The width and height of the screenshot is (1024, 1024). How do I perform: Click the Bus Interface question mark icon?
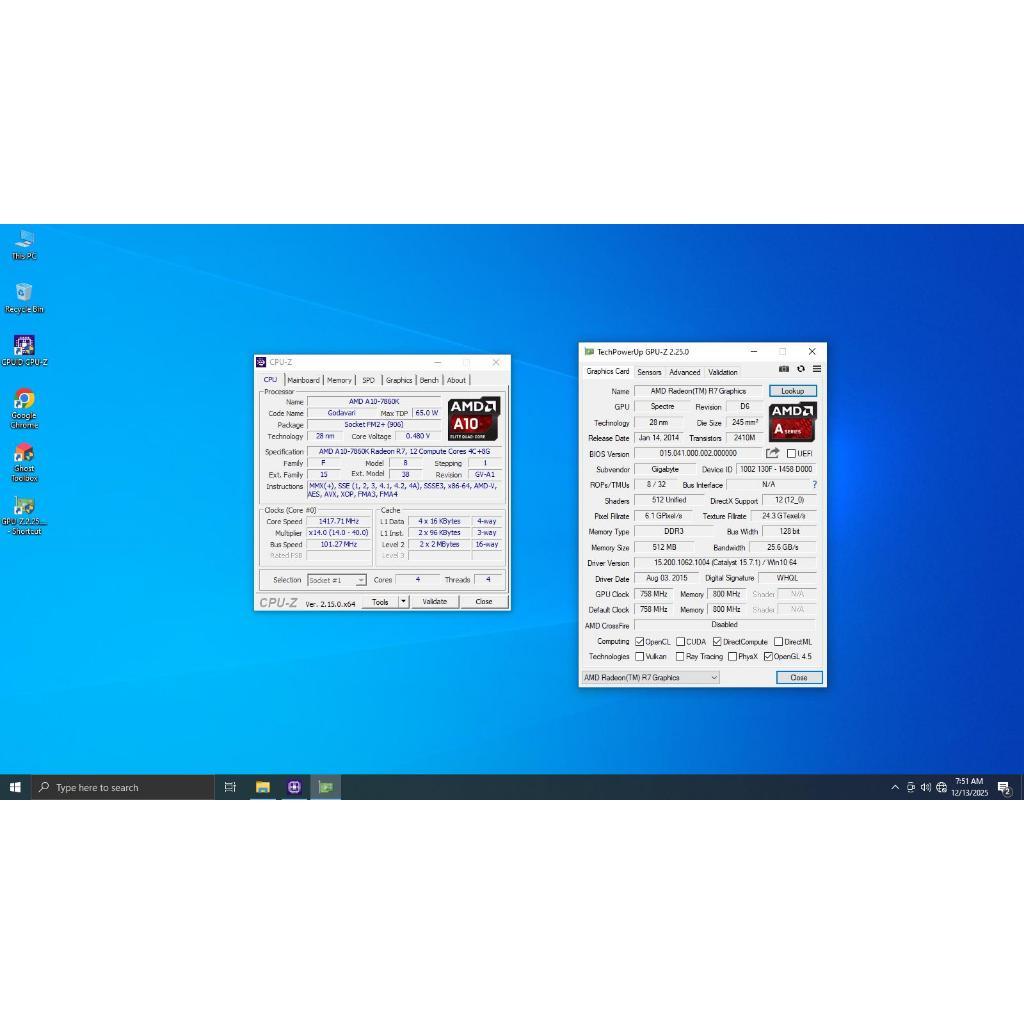pos(814,485)
